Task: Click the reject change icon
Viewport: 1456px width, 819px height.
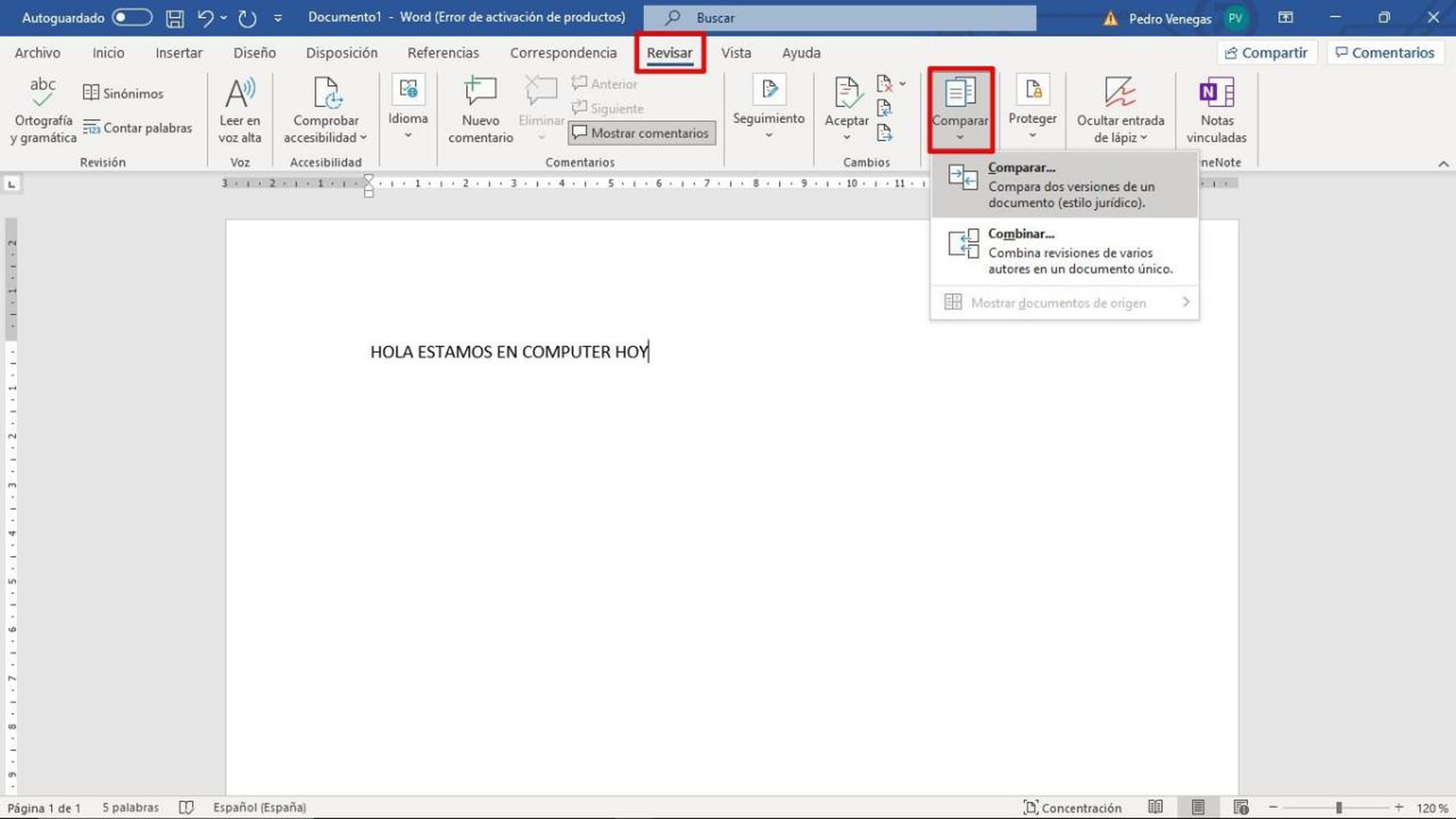Action: coord(885,84)
